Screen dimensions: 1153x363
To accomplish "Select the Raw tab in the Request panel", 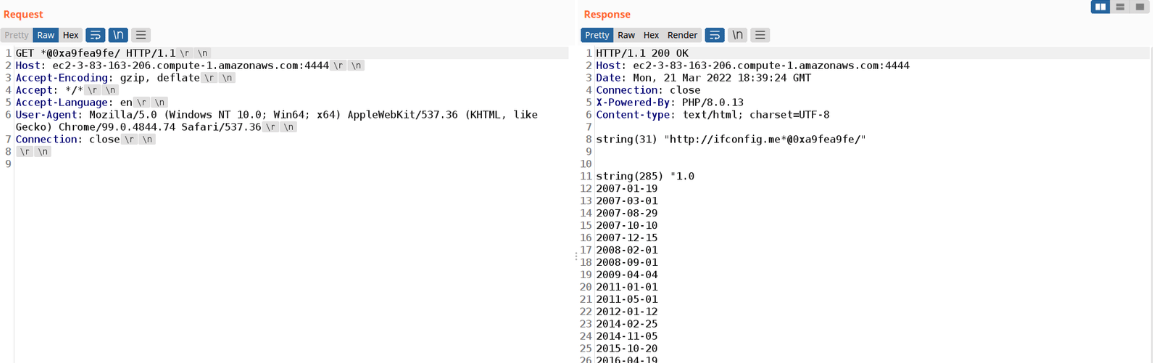I will 46,35.
